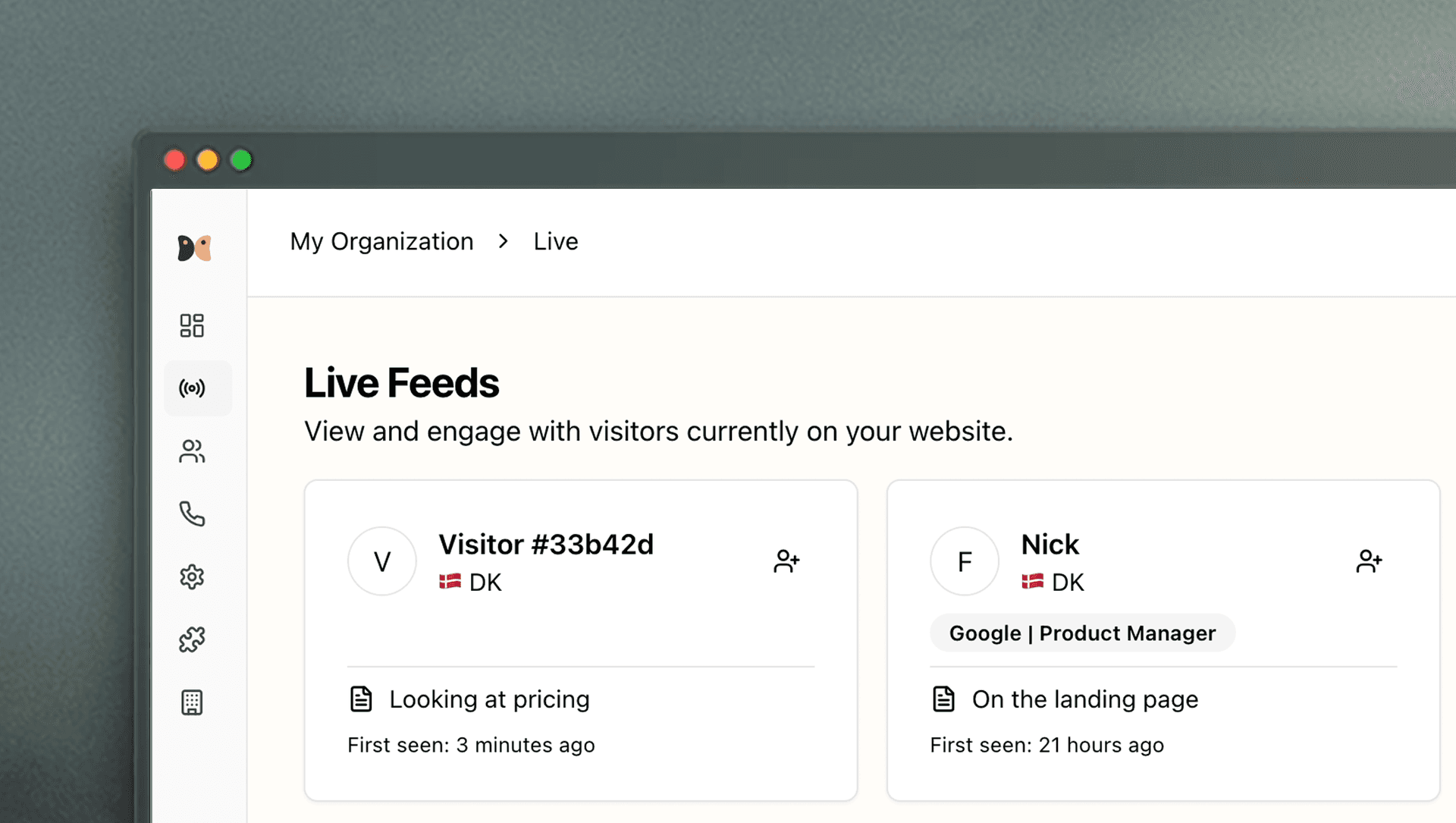1456x823 pixels.
Task: Open Settings using the gear icon
Action: coord(191,576)
